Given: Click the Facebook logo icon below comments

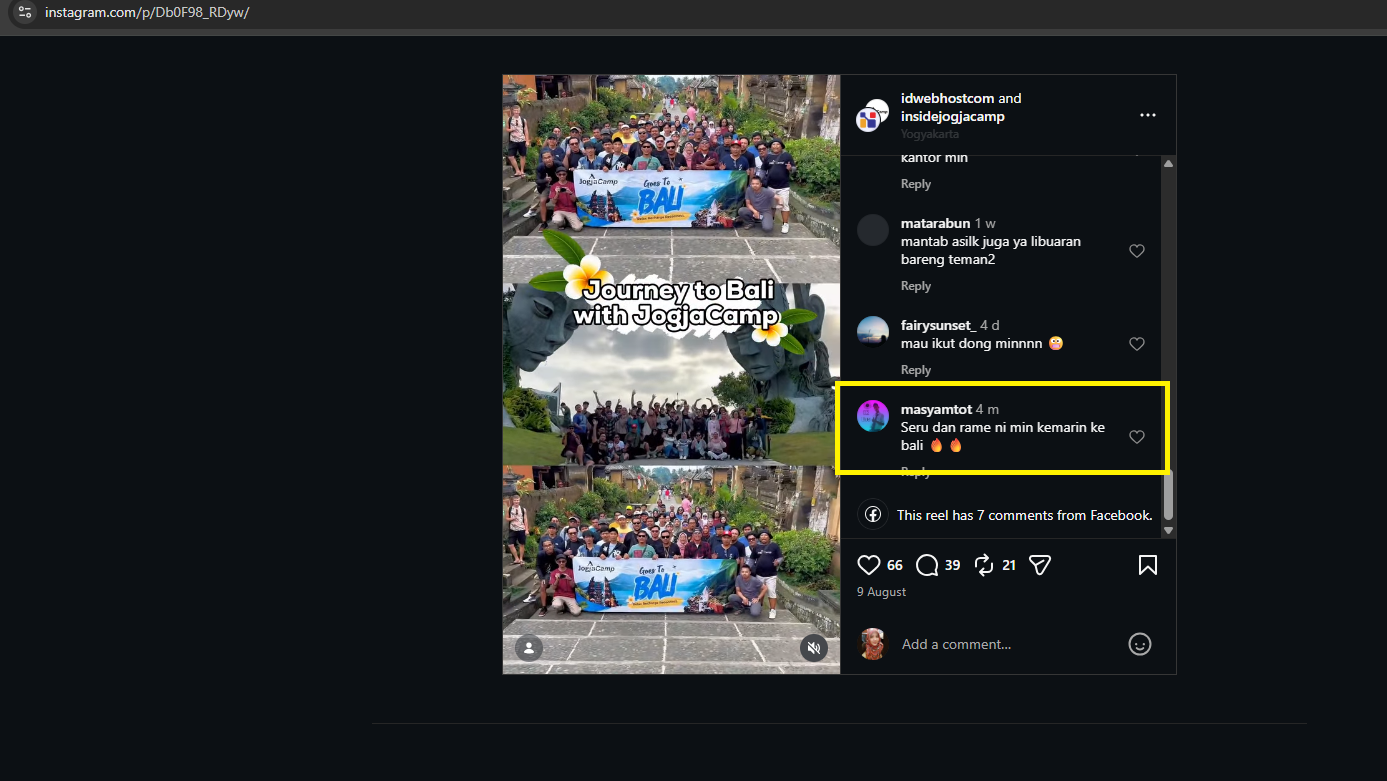Looking at the screenshot, I should click(x=873, y=515).
